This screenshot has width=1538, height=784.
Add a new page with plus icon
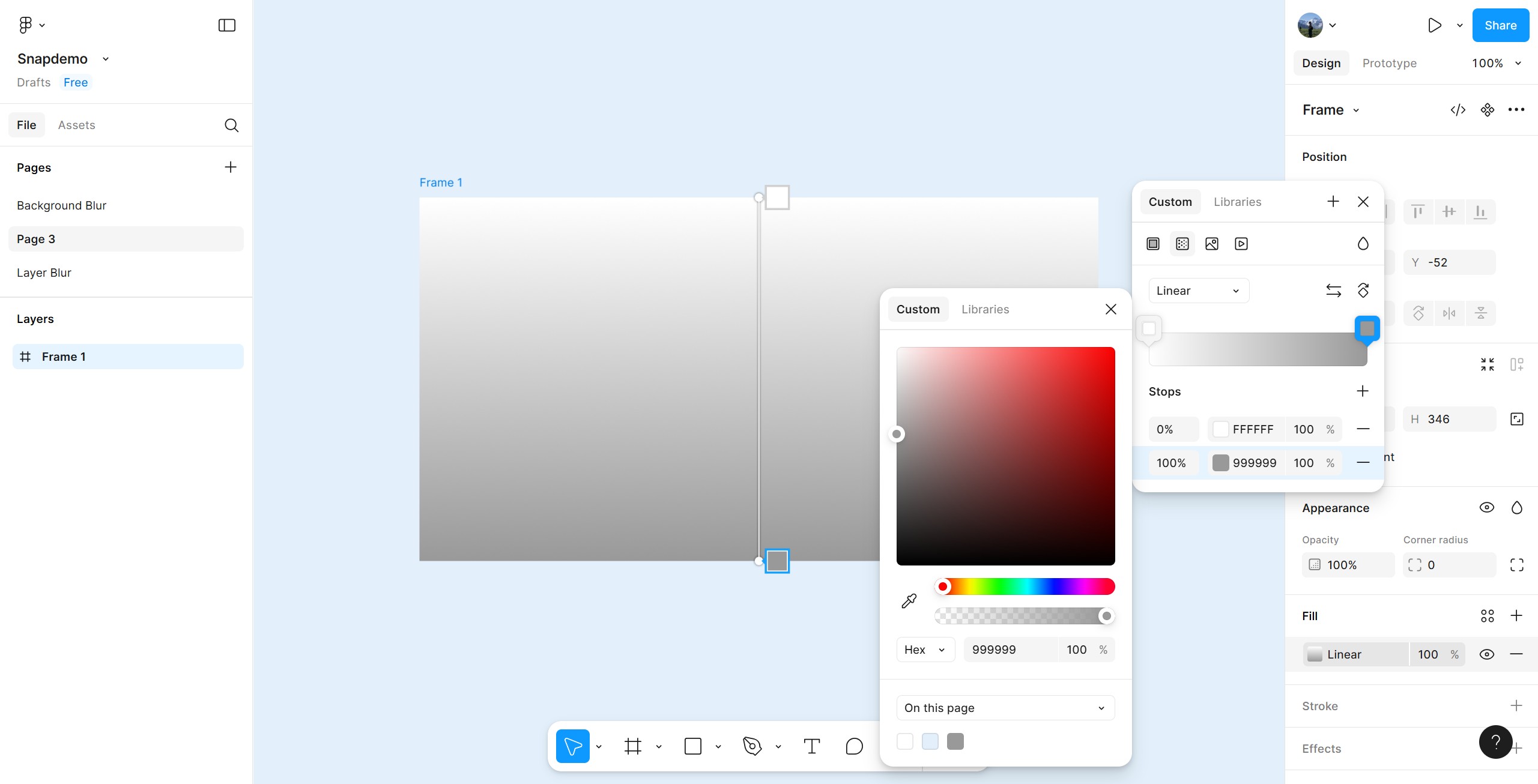[x=231, y=167]
